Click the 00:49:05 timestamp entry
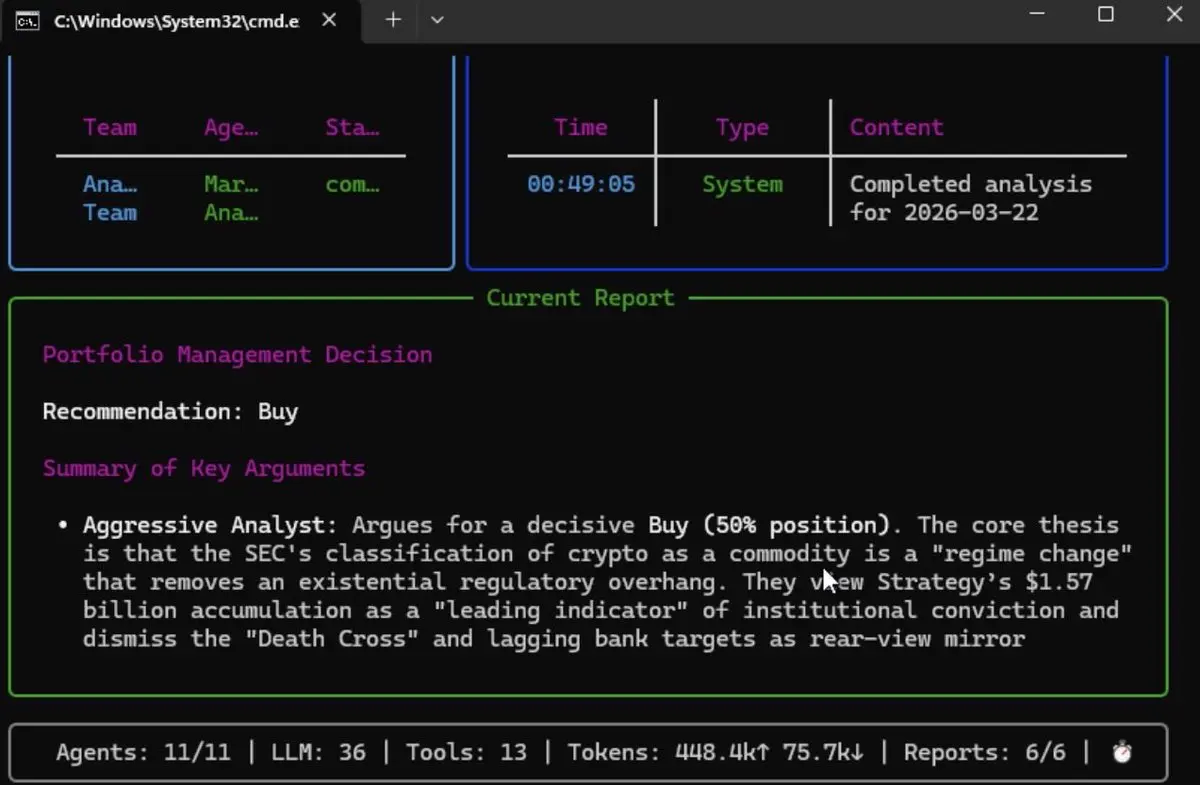 pyautogui.click(x=580, y=185)
